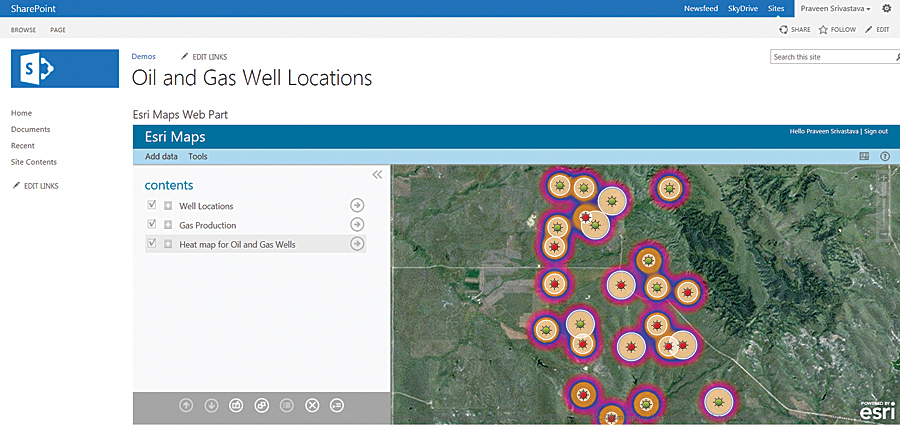Click the Share button in ribbon
Viewport: 900px width, 426px height.
(x=794, y=30)
